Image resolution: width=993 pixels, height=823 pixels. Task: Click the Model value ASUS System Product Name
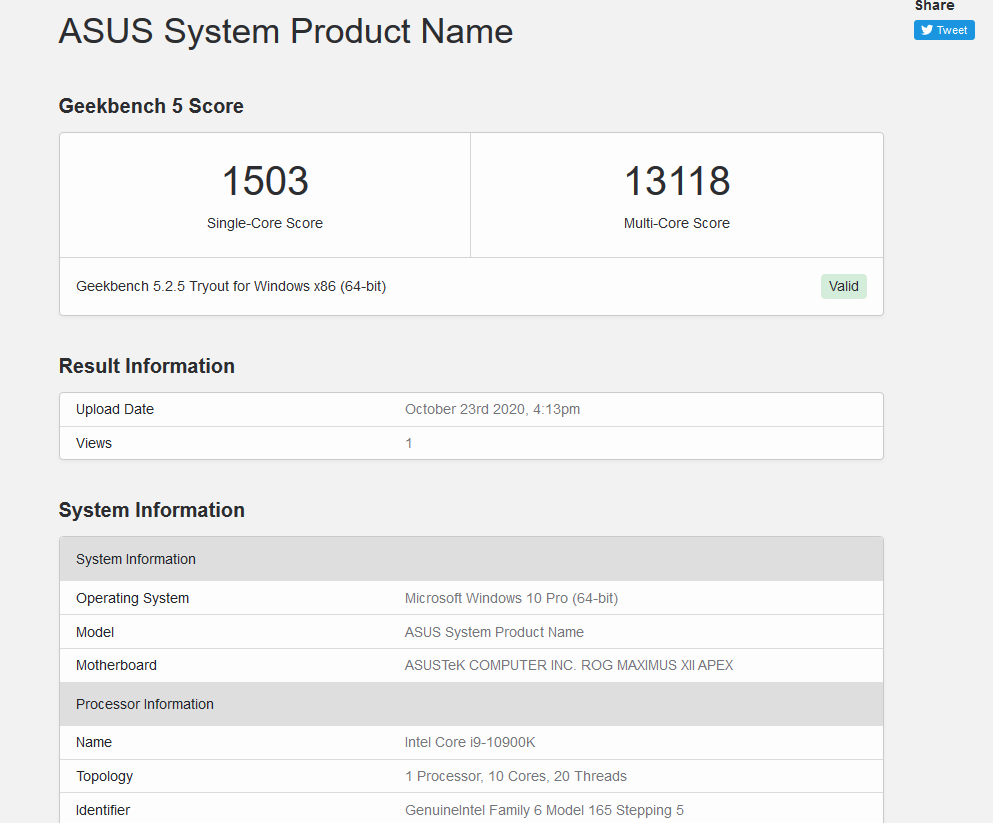click(494, 632)
